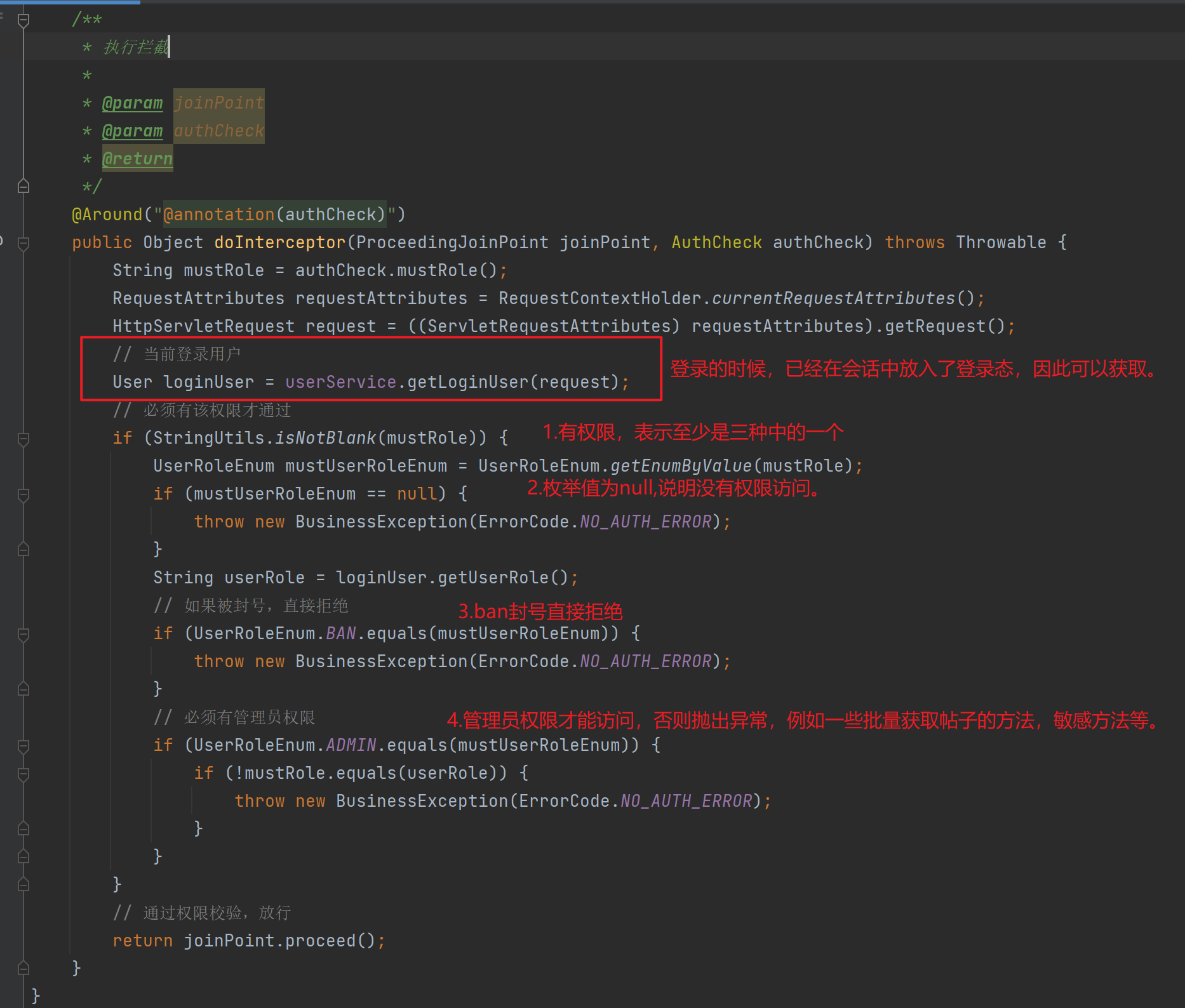Collapse the doInterceptor method fold toggle
Image resolution: width=1185 pixels, height=1008 pixels.
tap(23, 243)
